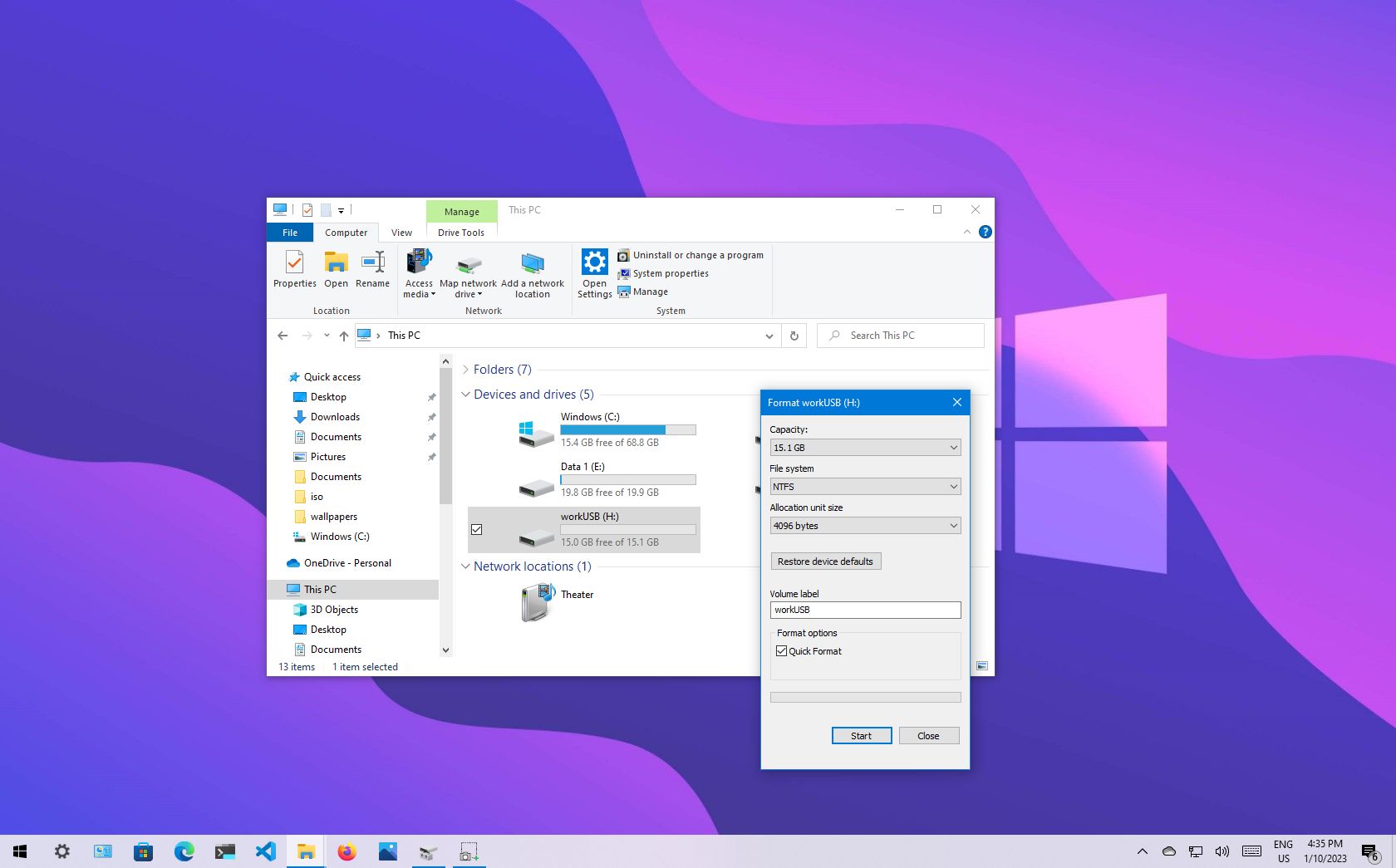Collapse the Devices and drives section
Image resolution: width=1396 pixels, height=868 pixels.
[x=465, y=394]
